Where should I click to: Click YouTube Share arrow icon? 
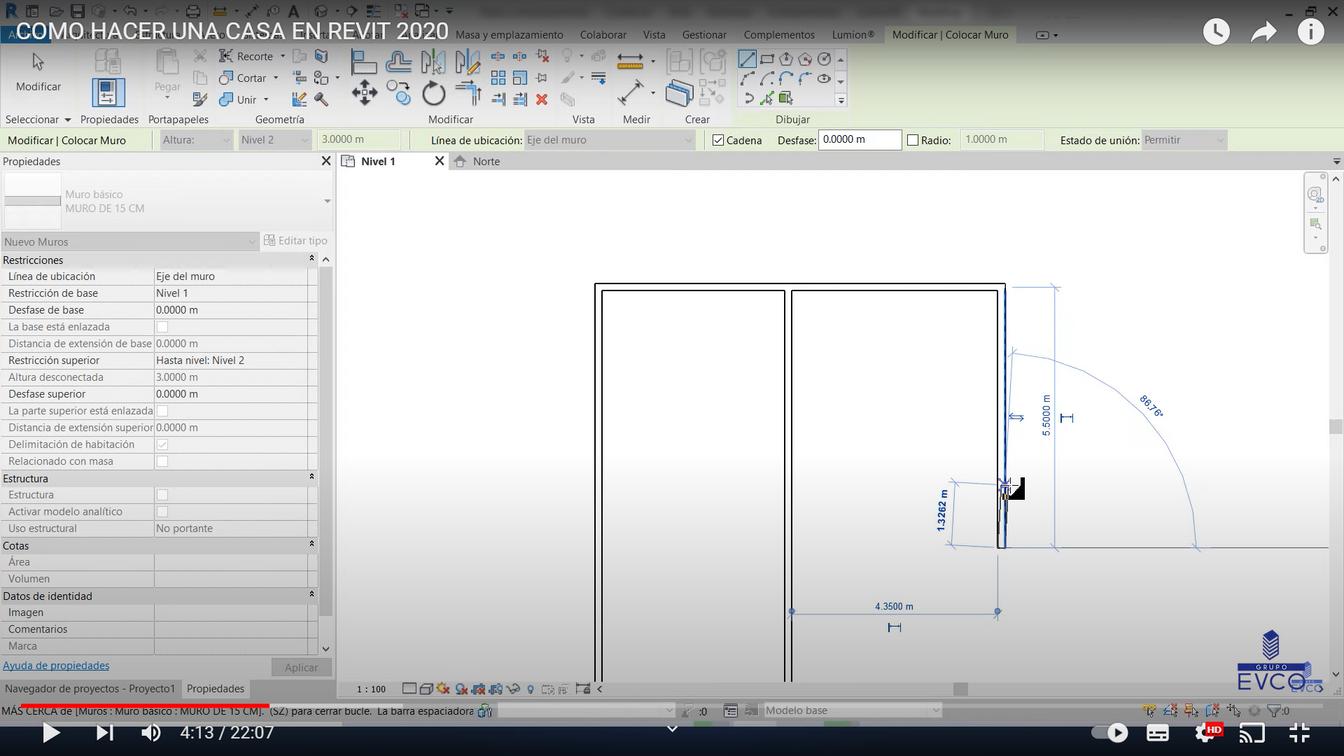click(1264, 31)
